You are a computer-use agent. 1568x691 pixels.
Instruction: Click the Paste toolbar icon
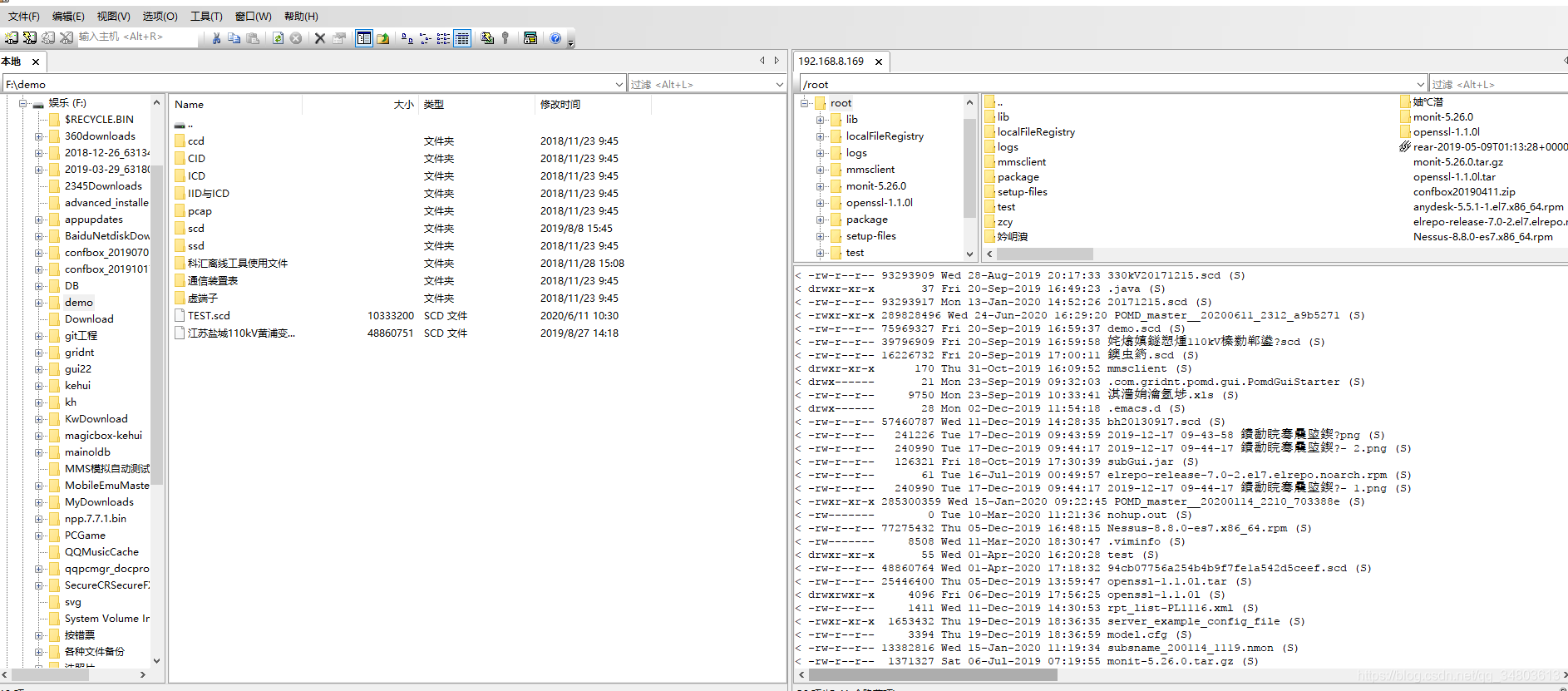(x=253, y=38)
